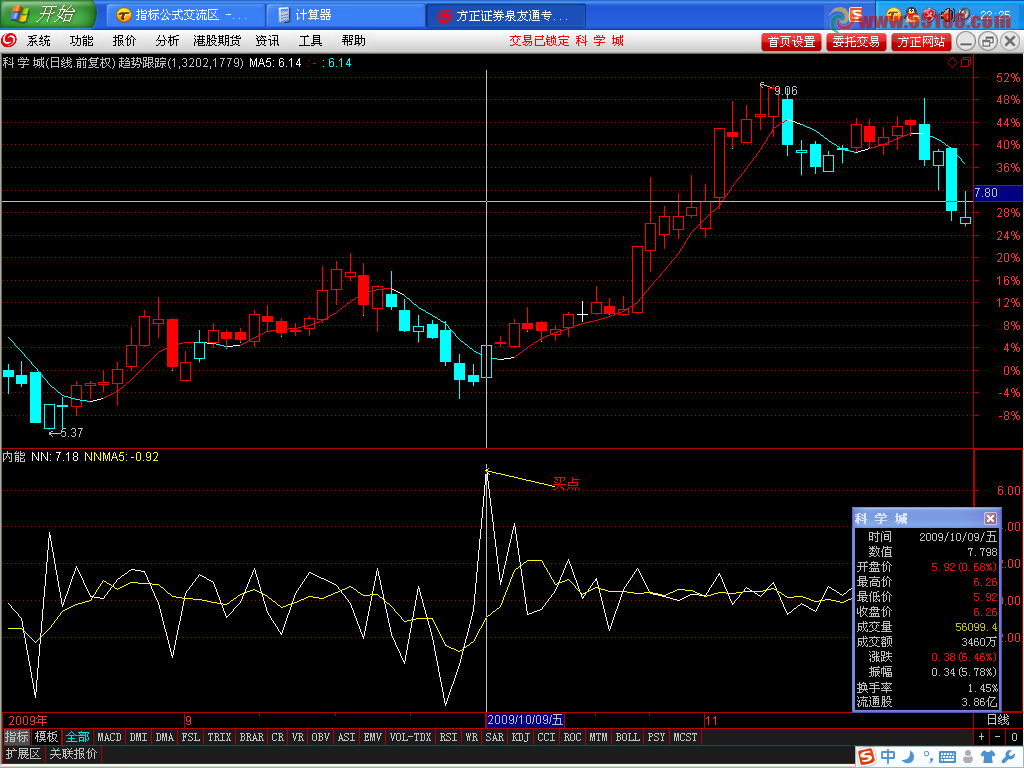Switch to the ROC indicator

pyautogui.click(x=572, y=737)
